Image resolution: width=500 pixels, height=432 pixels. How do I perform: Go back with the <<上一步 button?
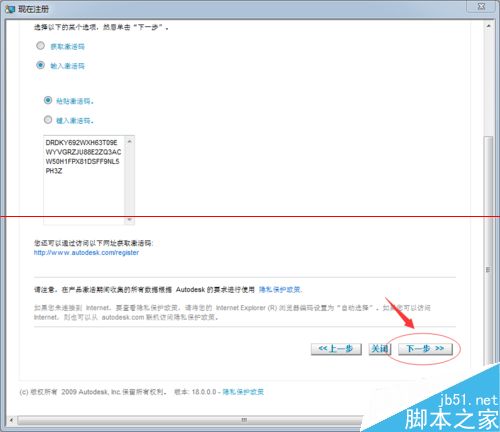click(x=336, y=349)
